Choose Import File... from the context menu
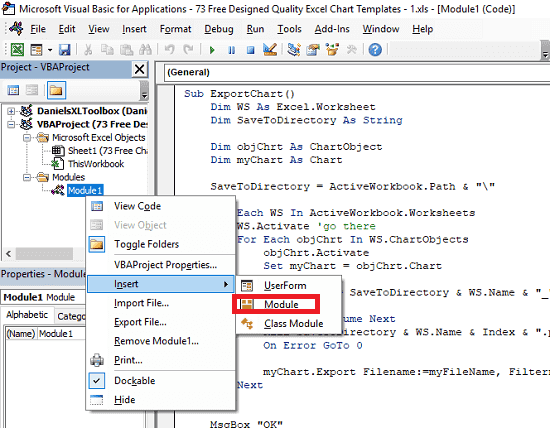The height and width of the screenshot is (428, 550). (x=161, y=303)
